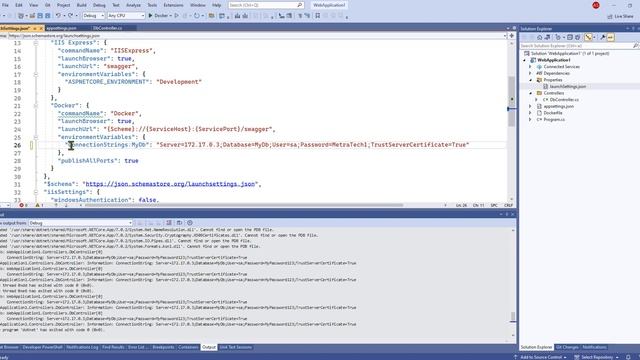Select launchSettings.json in Solution Explorer

coord(568,87)
